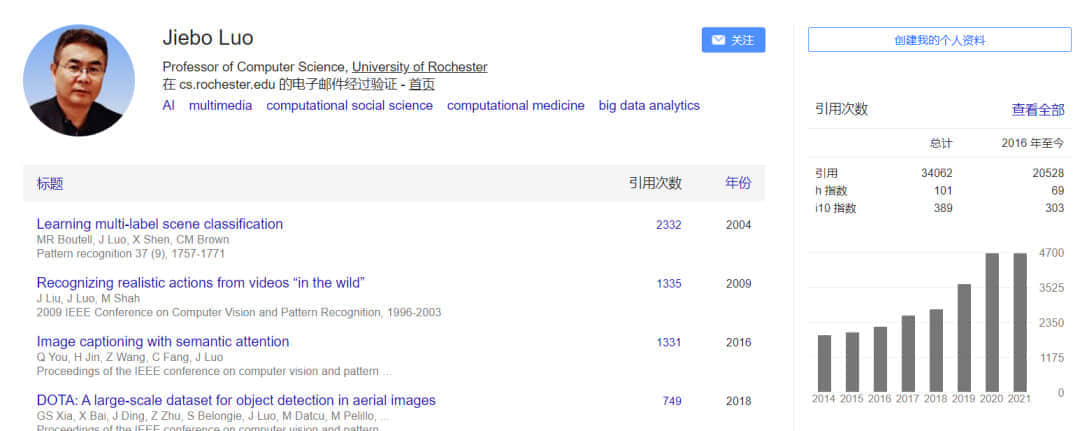Open 'Recognizing realistic actions from videos' paper
1080x431 pixels.
200,282
